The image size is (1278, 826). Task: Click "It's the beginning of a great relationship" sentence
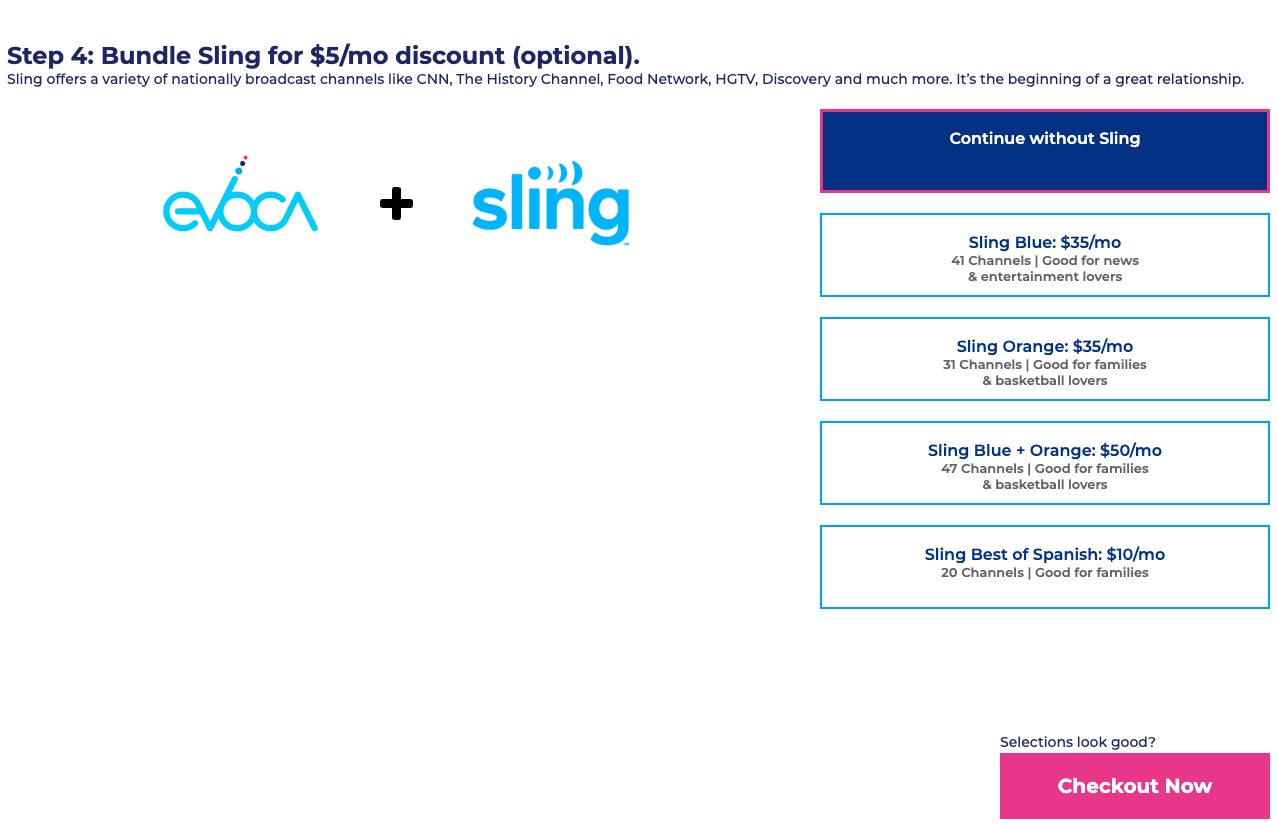(1100, 79)
